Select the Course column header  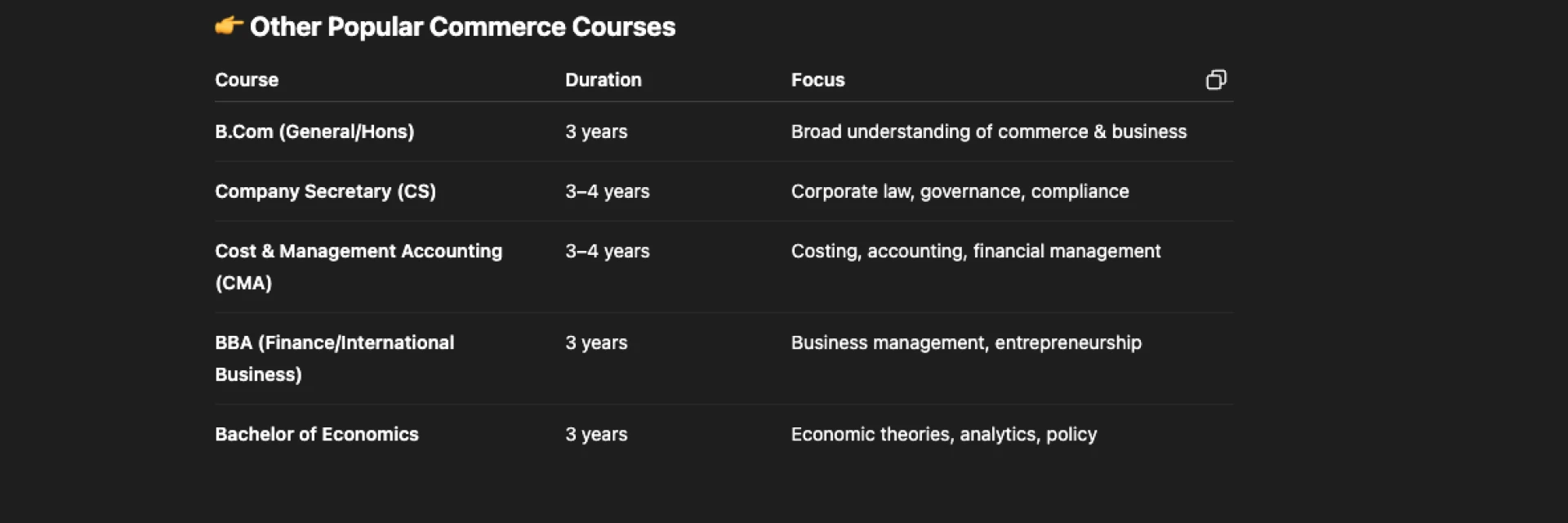click(247, 80)
